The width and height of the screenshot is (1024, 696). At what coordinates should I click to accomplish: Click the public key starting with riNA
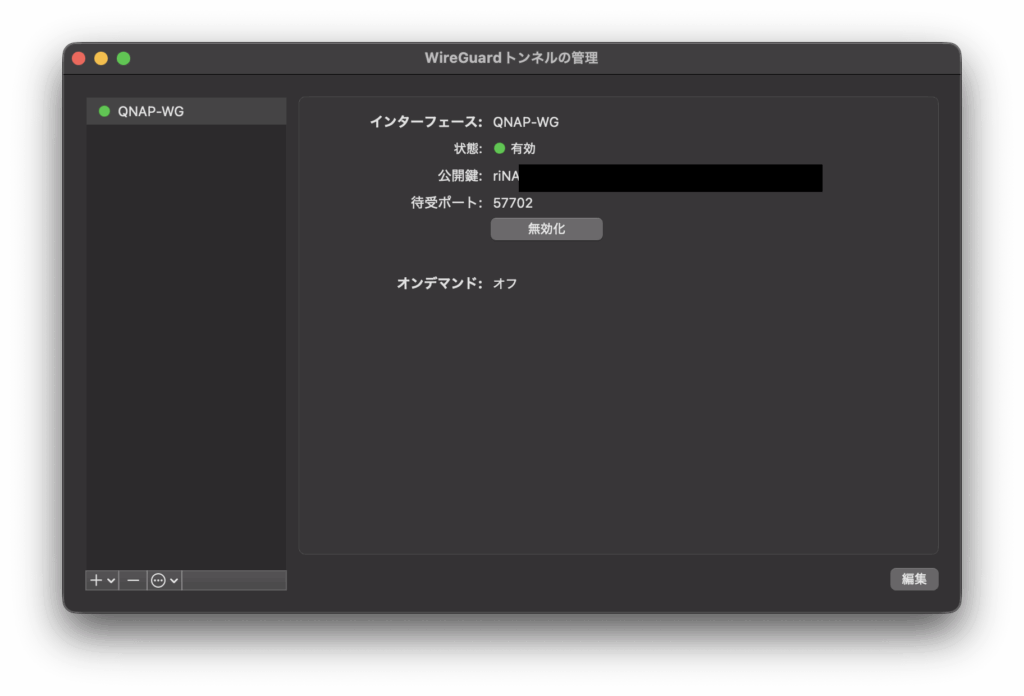pyautogui.click(x=505, y=176)
